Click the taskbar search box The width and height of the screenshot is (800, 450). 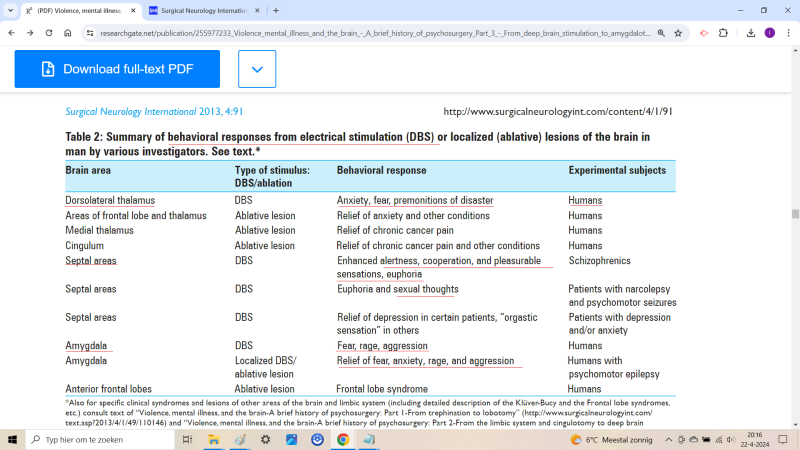pos(100,439)
